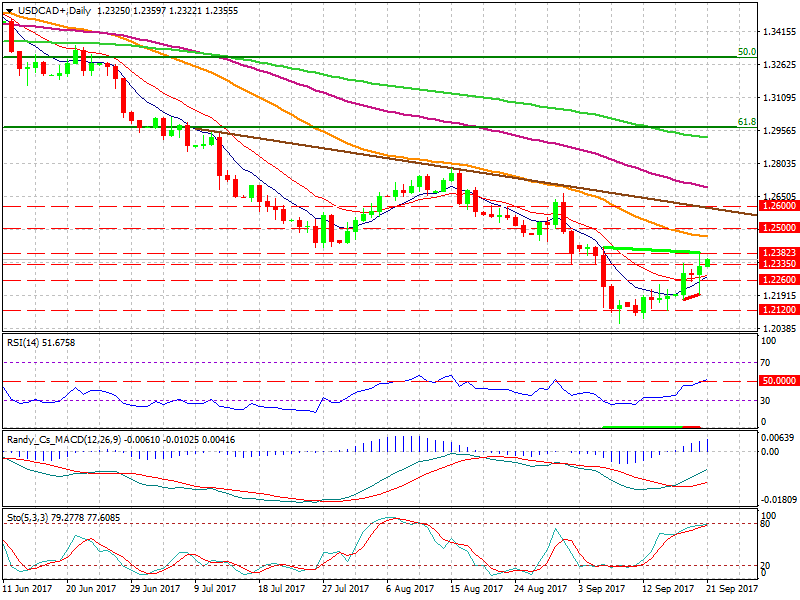800x600 pixels.
Task: Select the 1.23350 price level label
Action: [778, 264]
